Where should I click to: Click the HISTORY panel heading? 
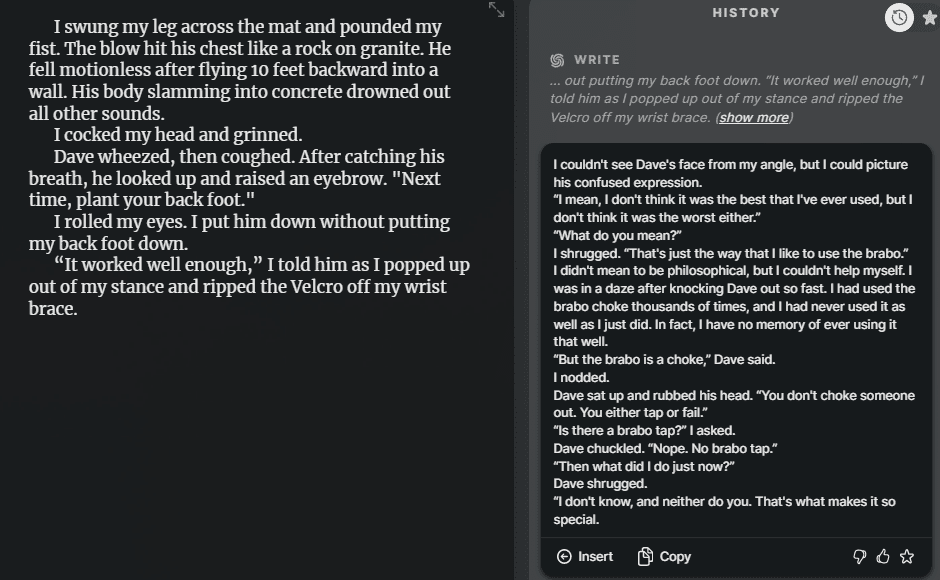746,13
